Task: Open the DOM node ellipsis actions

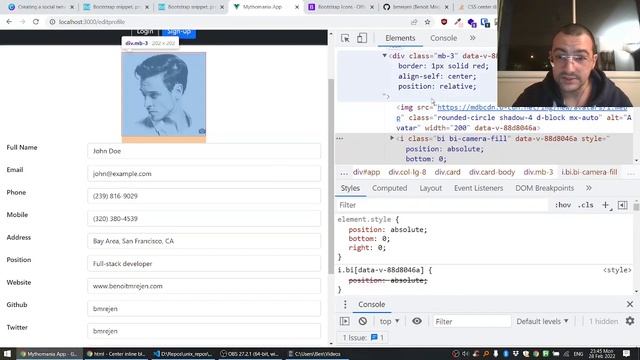Action: coord(340,138)
